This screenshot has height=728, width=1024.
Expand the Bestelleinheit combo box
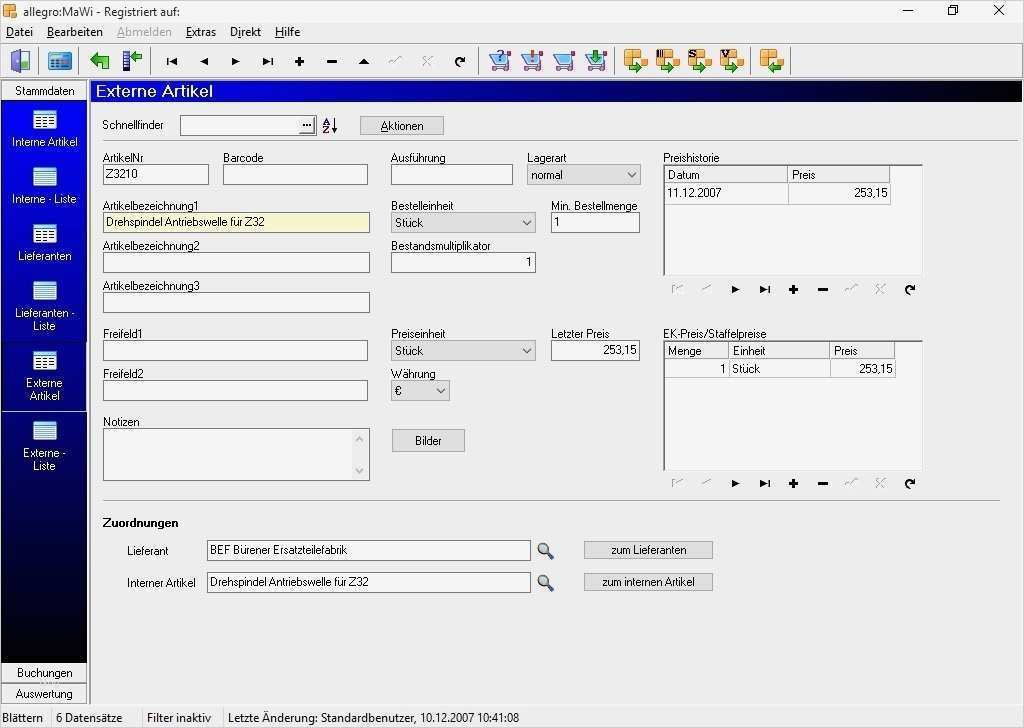point(525,222)
